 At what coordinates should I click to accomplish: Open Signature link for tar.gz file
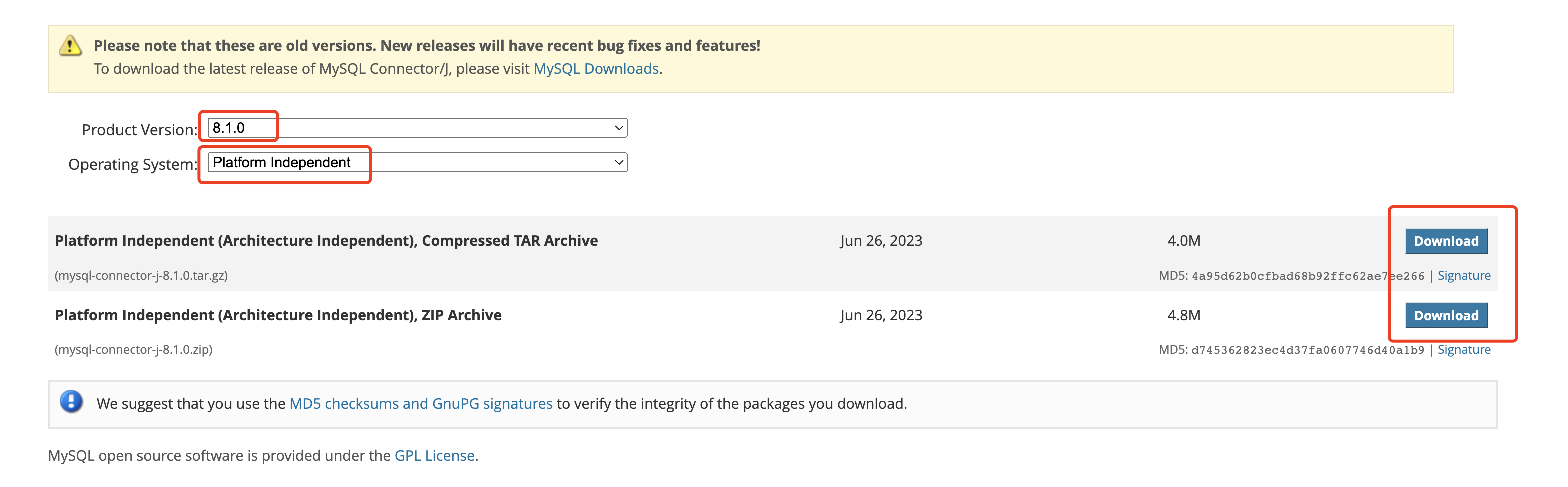point(1464,276)
